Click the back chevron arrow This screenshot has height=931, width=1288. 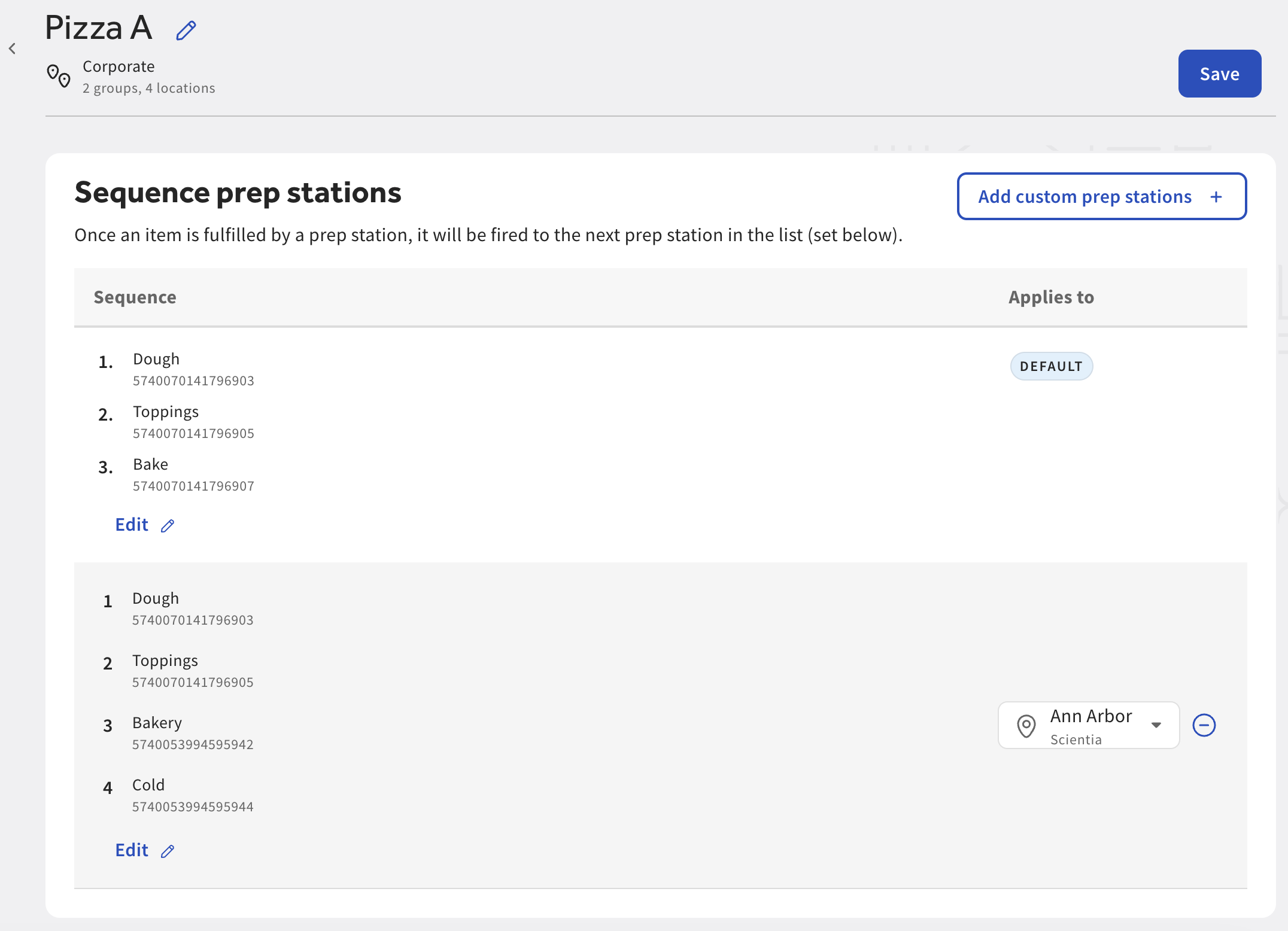click(x=12, y=48)
